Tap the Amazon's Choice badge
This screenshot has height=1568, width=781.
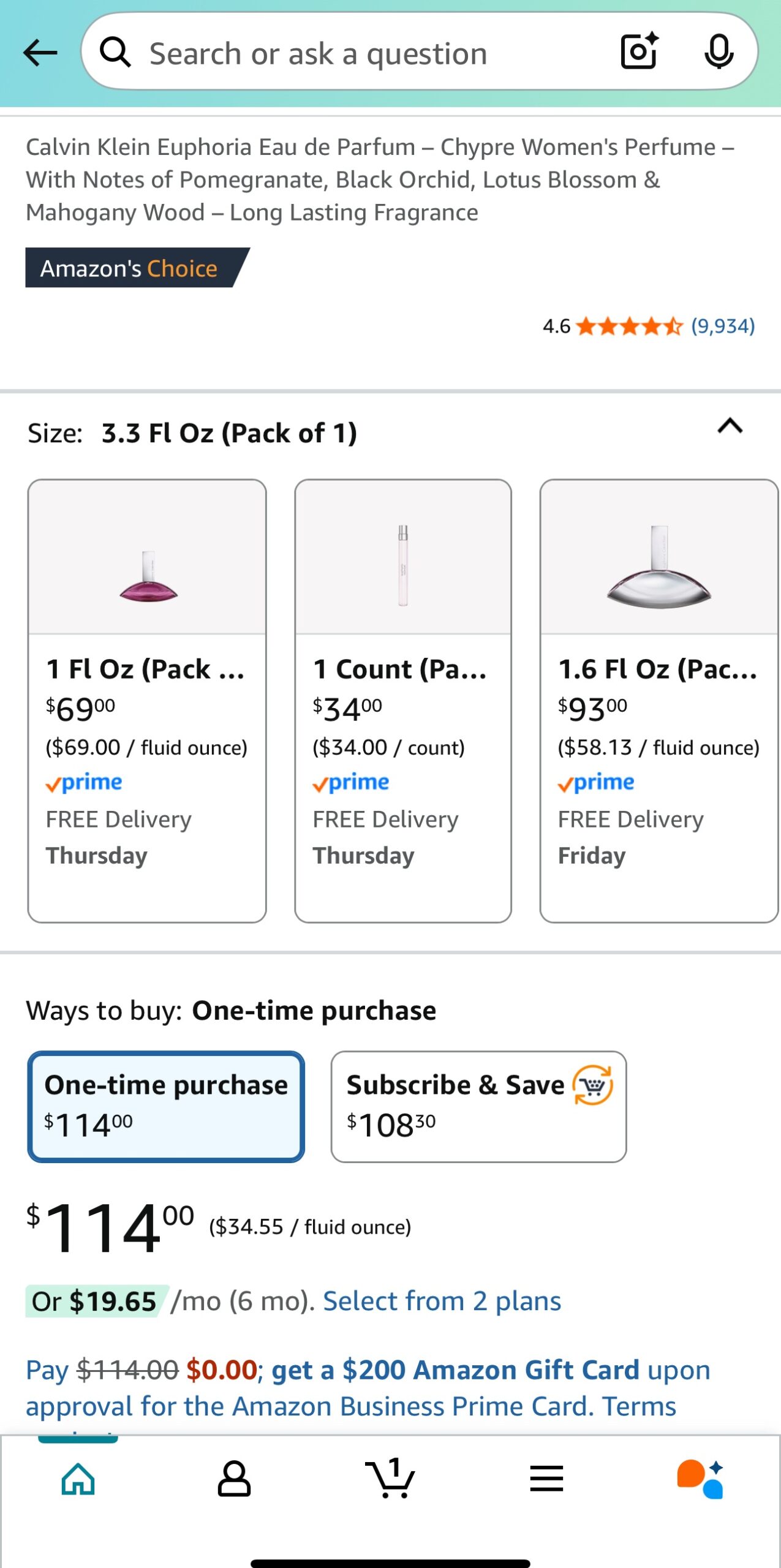(x=136, y=268)
